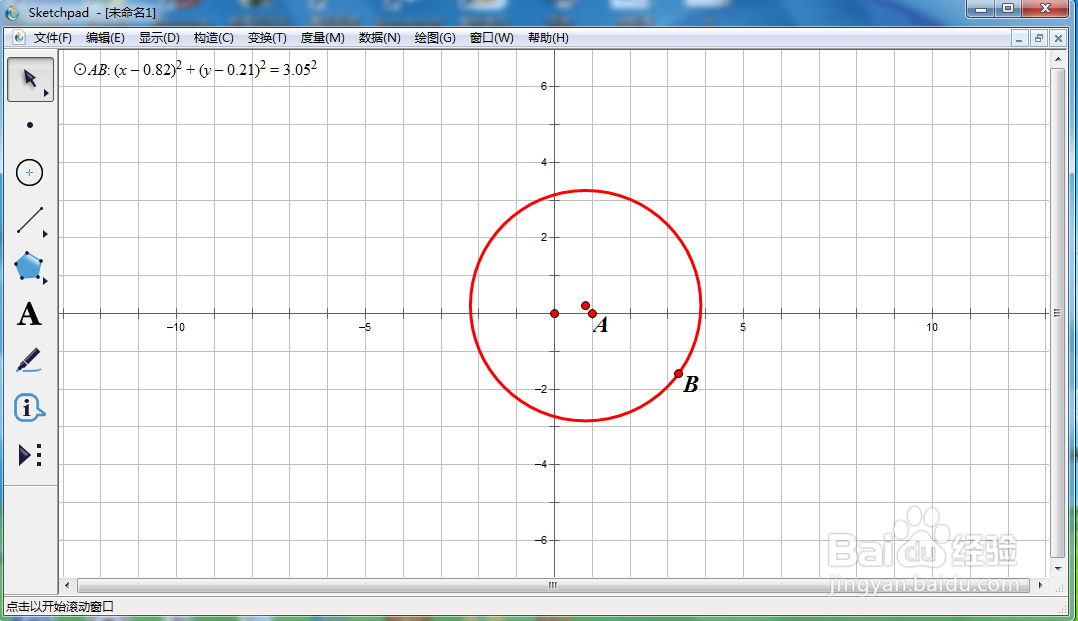Click label A next to the point

601,325
